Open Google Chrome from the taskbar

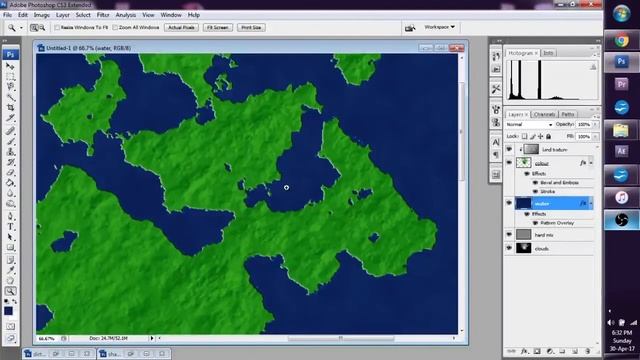click(621, 40)
